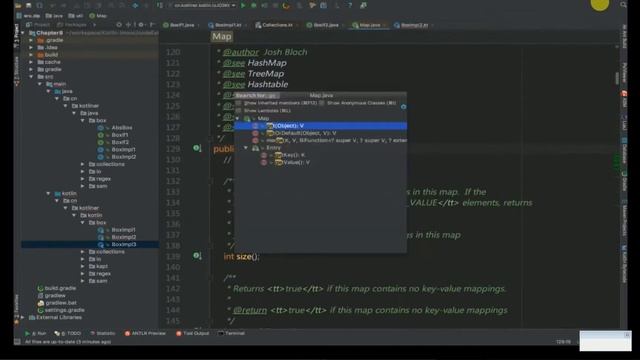640x360 pixels.
Task: Switch to BoxImpl1.kt editor tab
Action: pos(225,25)
